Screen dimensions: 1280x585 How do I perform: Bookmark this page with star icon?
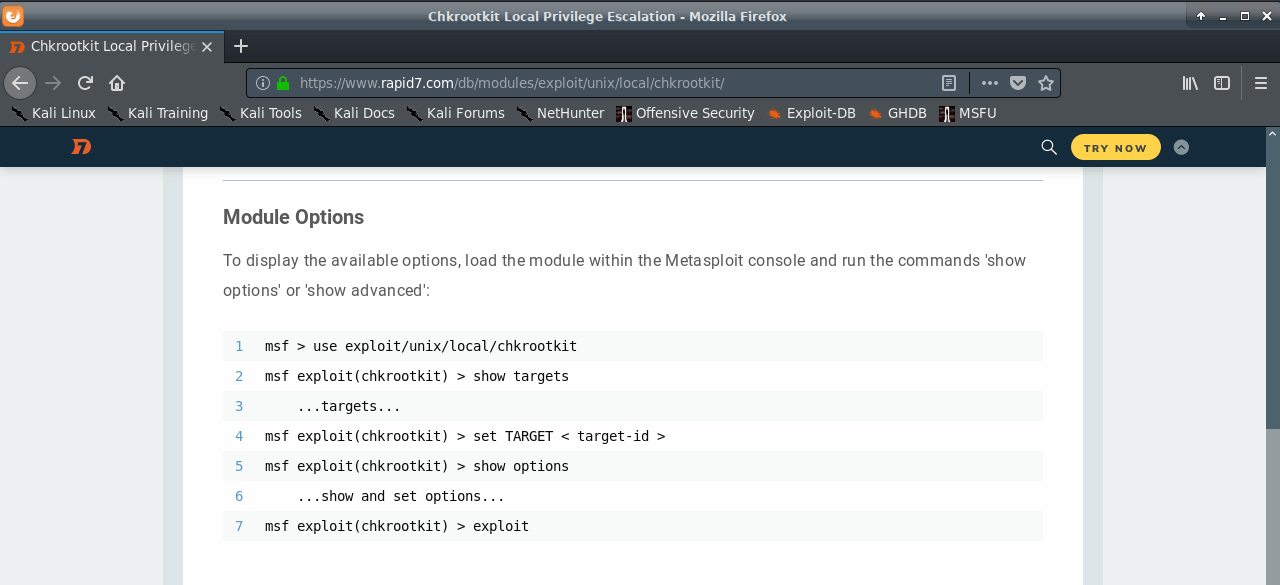click(x=1046, y=83)
